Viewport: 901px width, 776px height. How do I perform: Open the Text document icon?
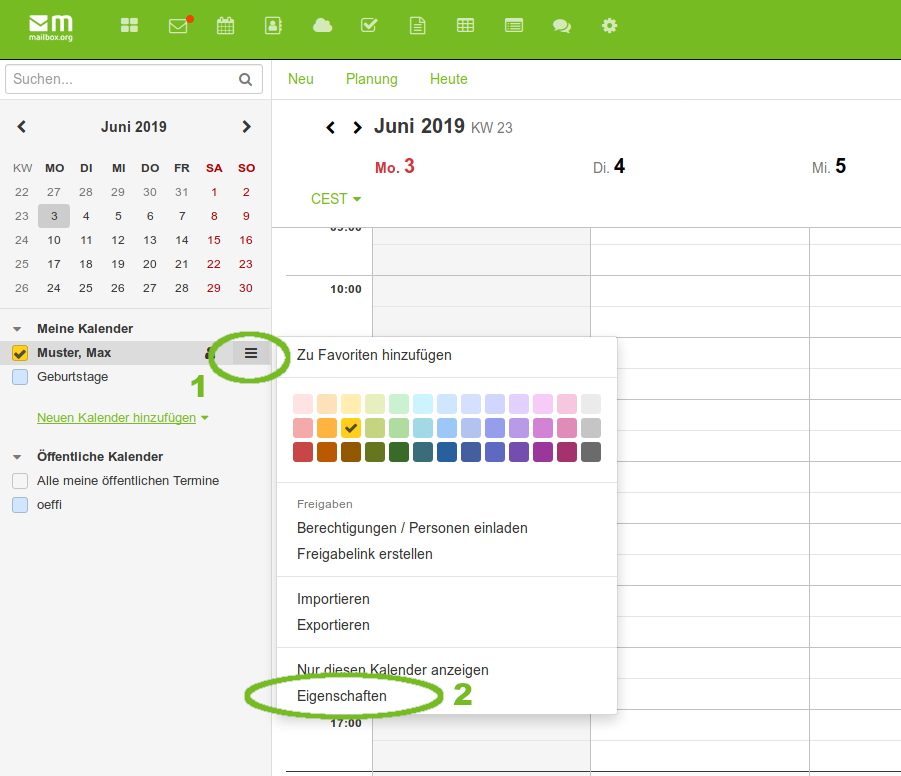click(418, 25)
